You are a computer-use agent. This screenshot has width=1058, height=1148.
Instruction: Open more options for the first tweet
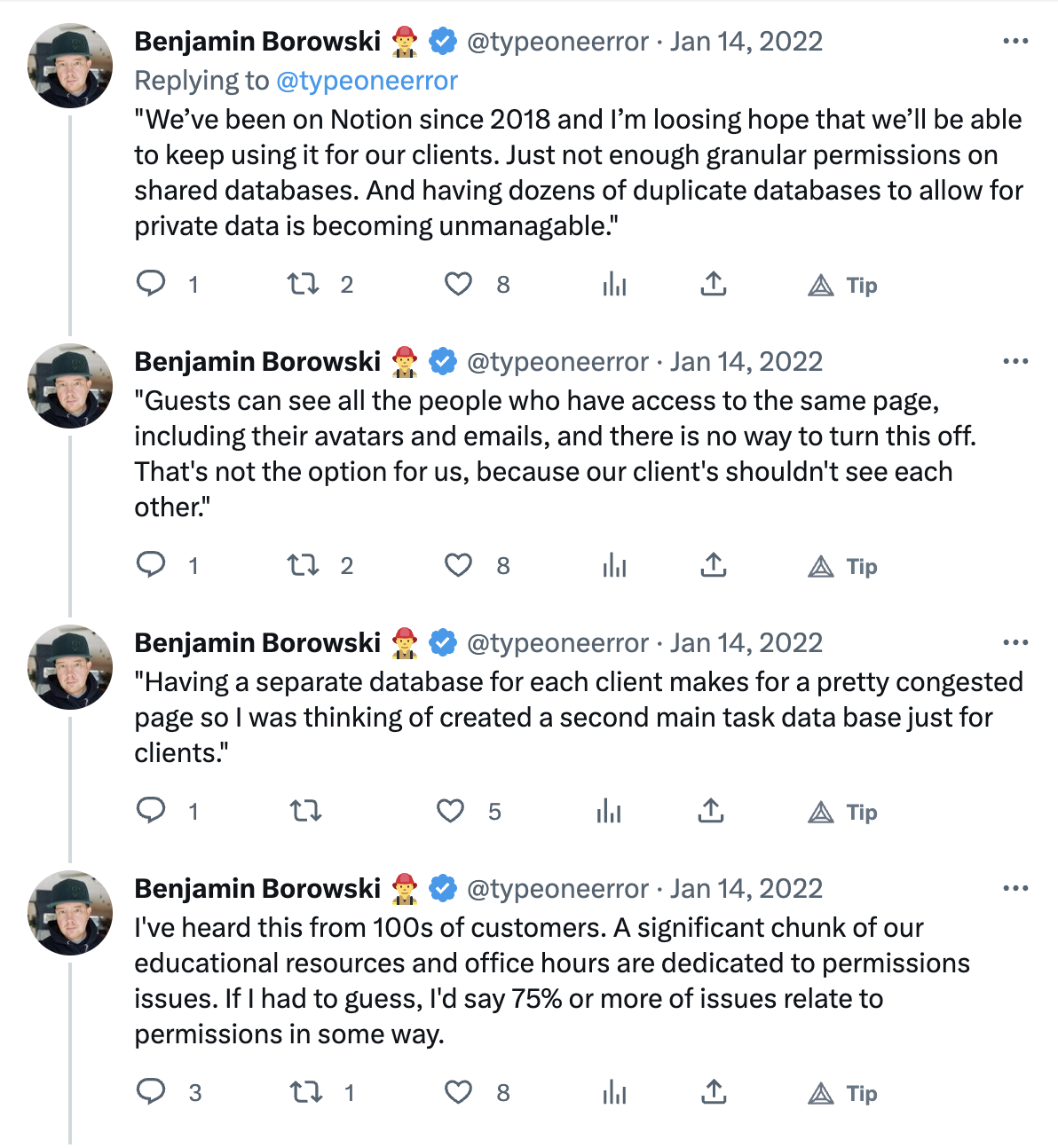tap(1015, 42)
